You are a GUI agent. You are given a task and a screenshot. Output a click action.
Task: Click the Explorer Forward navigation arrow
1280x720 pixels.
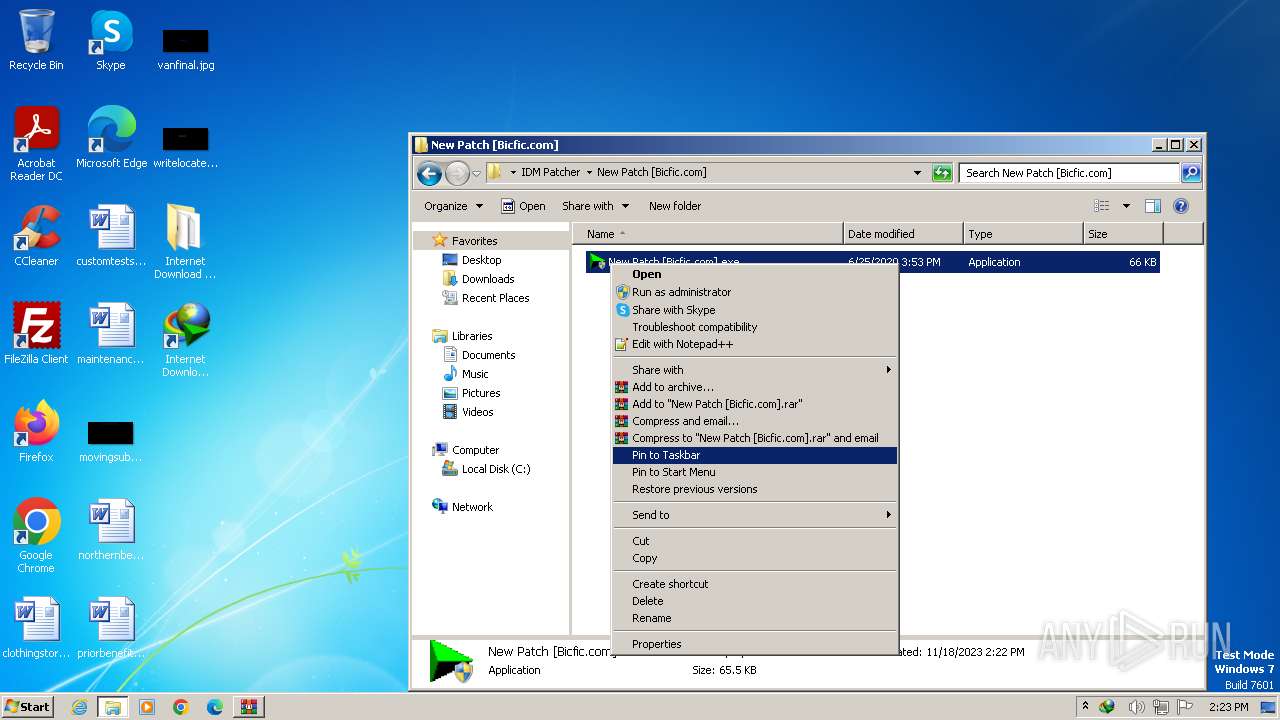click(x=457, y=173)
